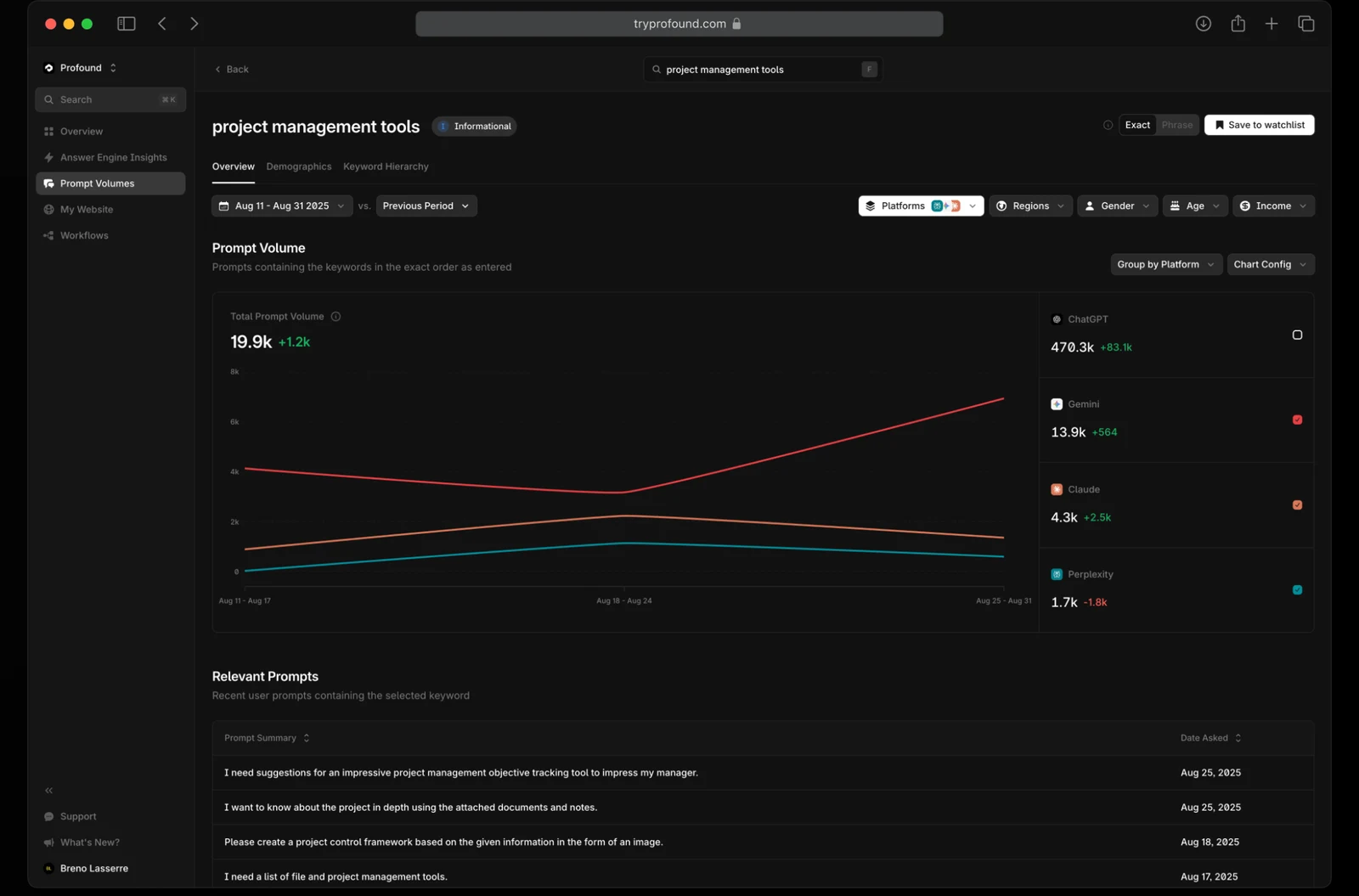The width and height of the screenshot is (1359, 896).
Task: Click the project management tools search input
Action: point(763,70)
